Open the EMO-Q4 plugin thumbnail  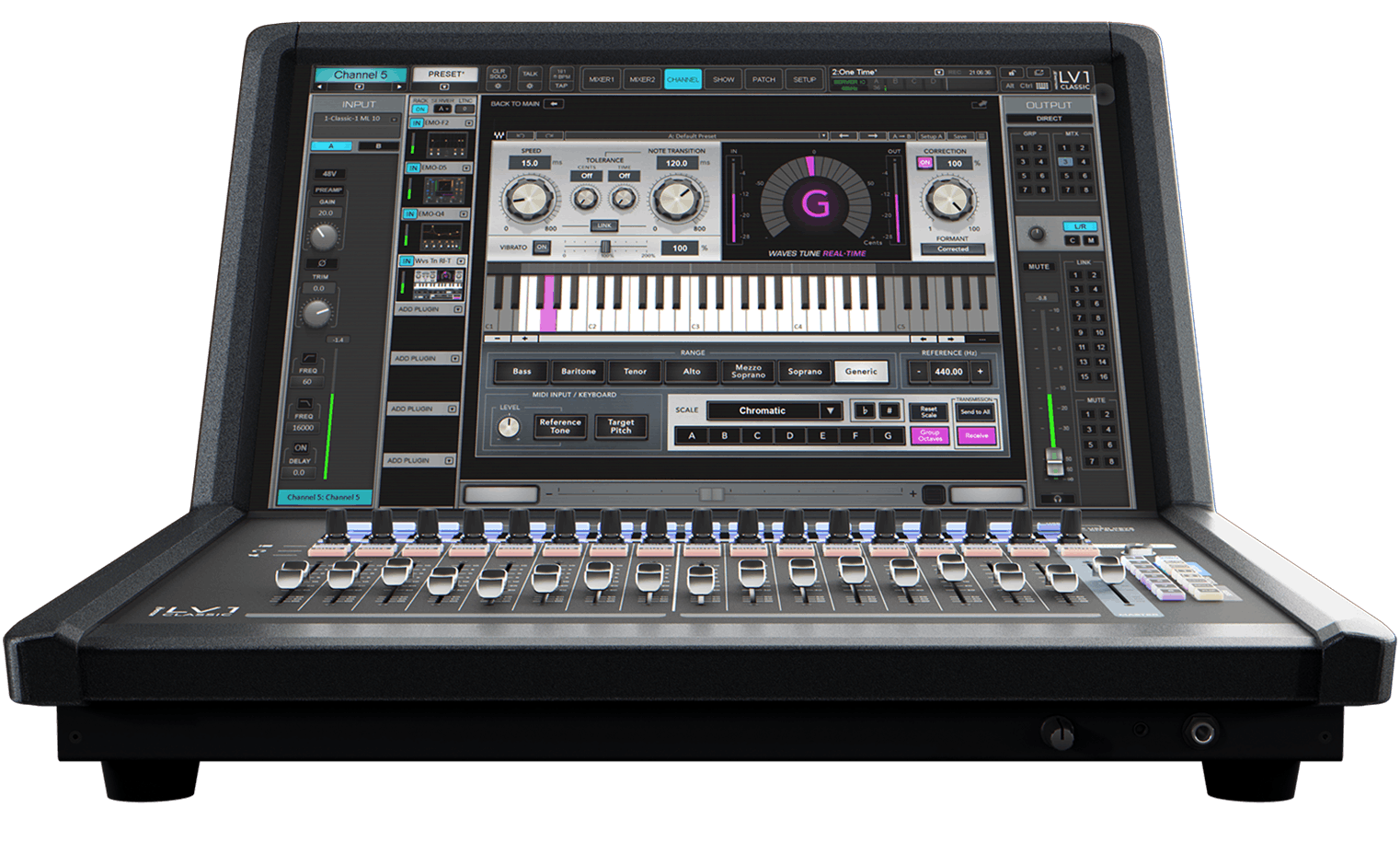click(441, 237)
